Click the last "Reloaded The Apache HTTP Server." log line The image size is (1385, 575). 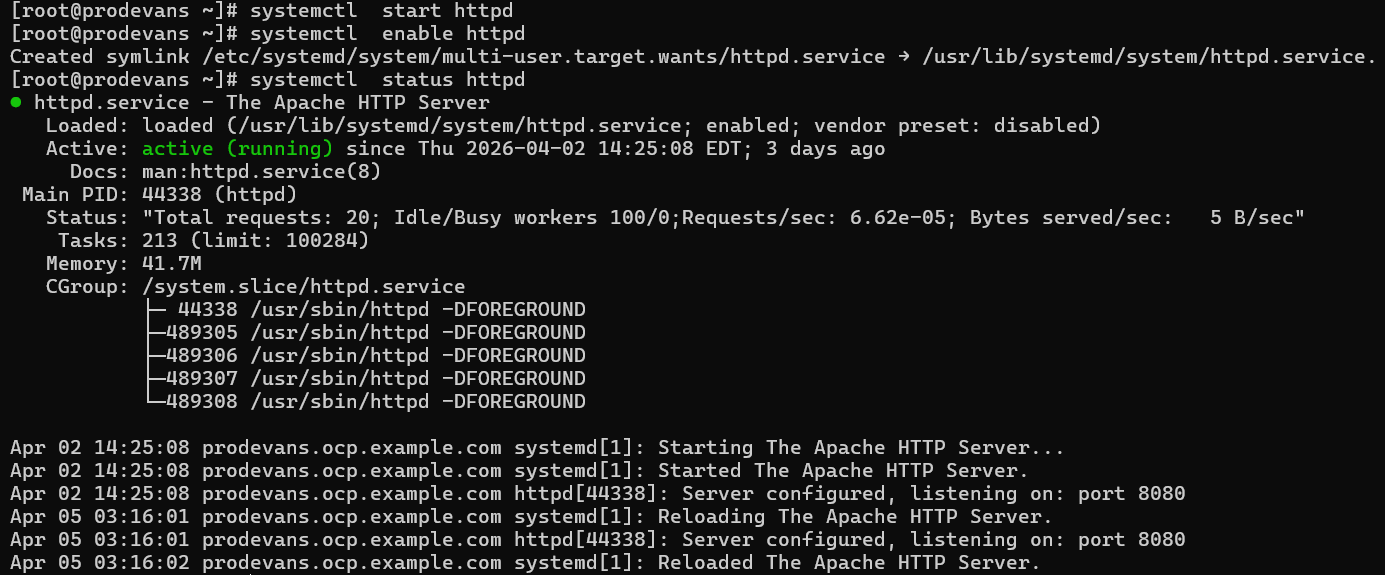point(848,563)
